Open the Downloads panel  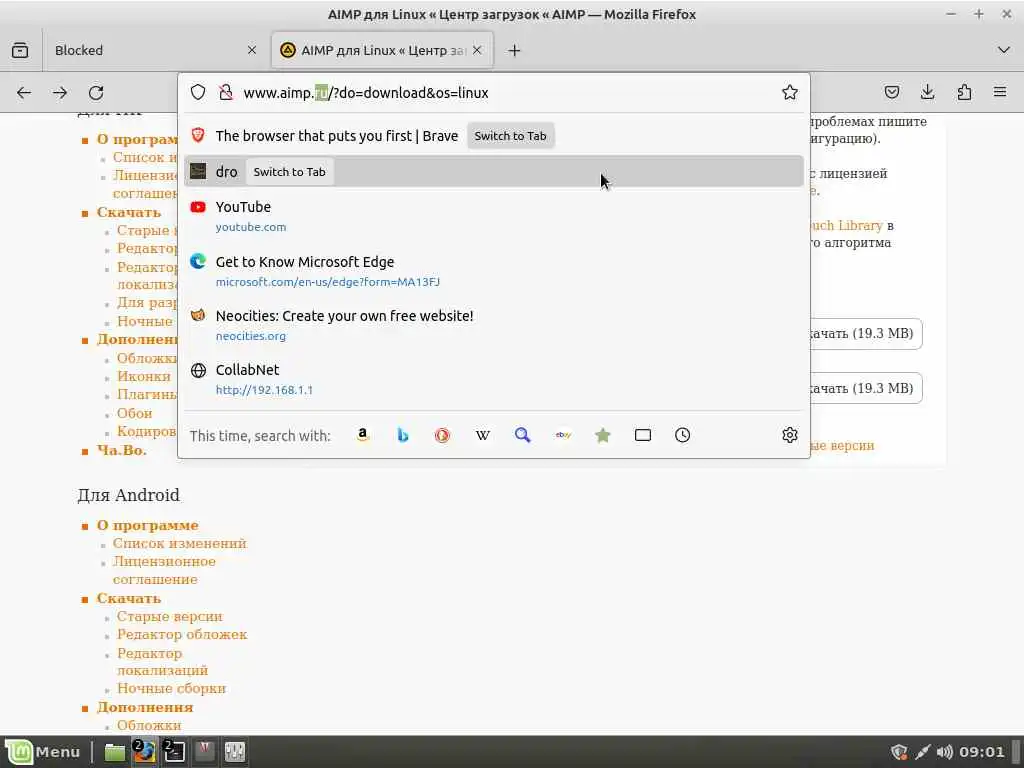(927, 92)
